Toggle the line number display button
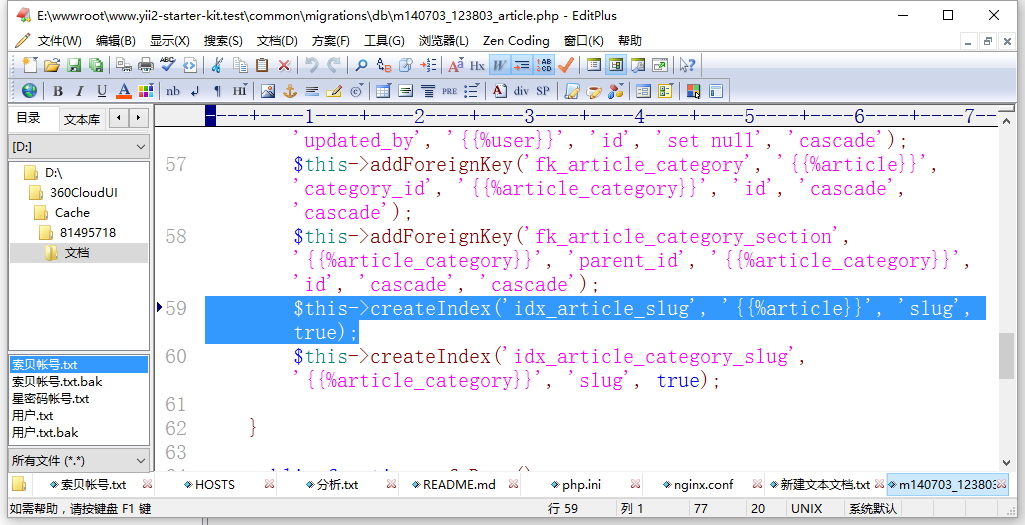 coord(544,65)
